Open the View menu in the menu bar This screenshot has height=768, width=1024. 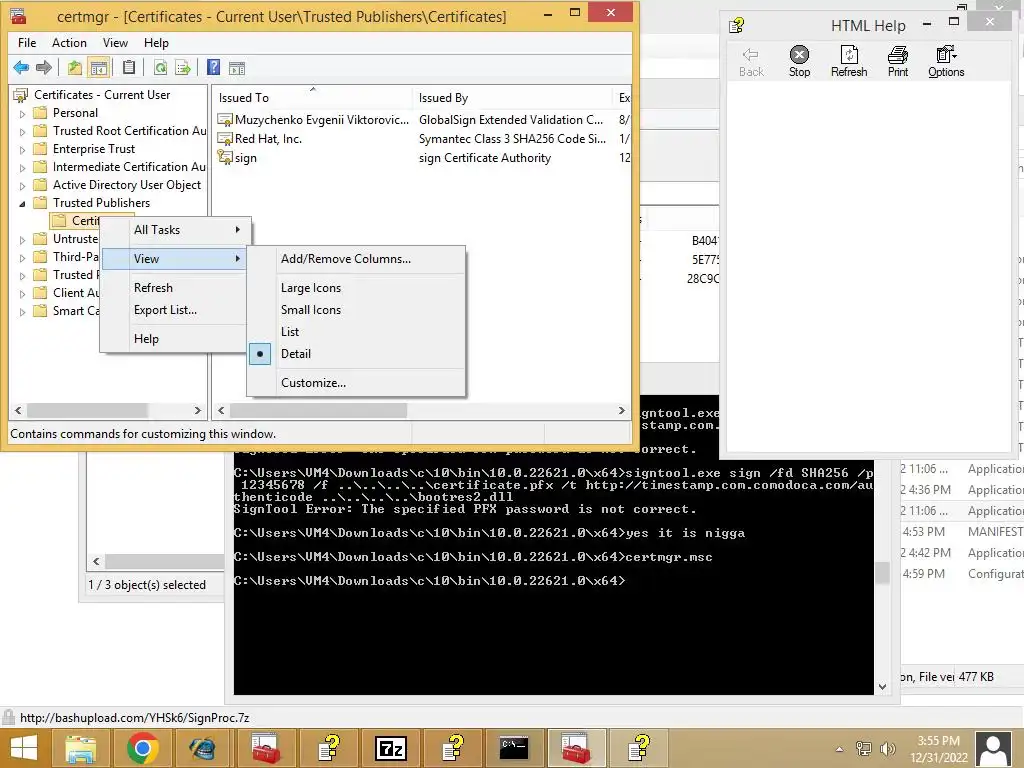(115, 42)
